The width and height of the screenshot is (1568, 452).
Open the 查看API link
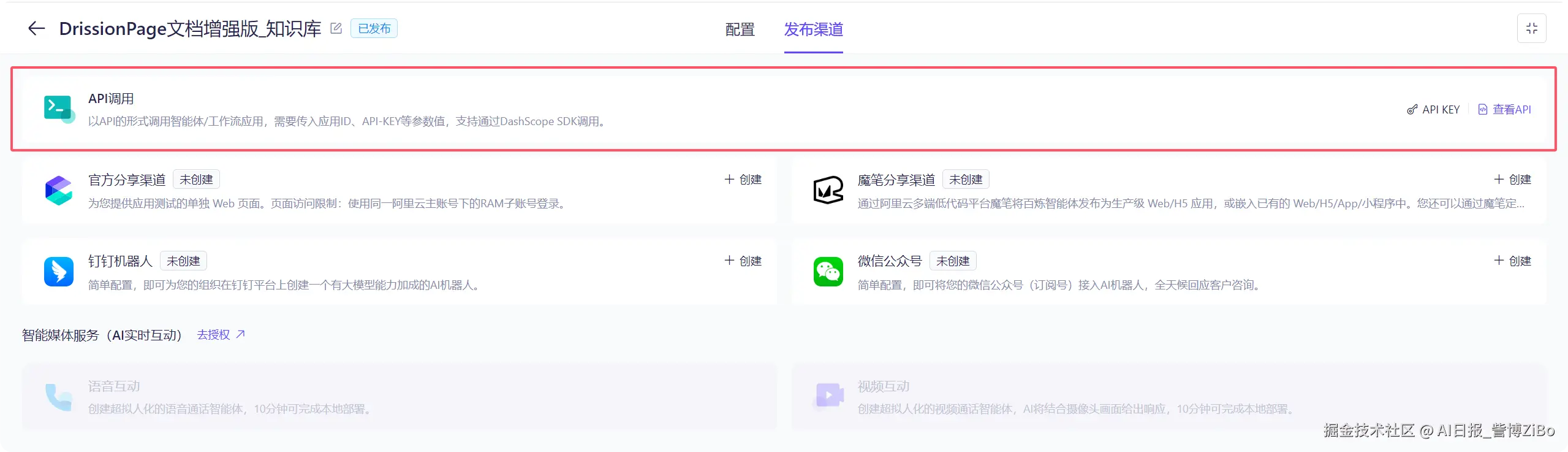pyautogui.click(x=1512, y=110)
